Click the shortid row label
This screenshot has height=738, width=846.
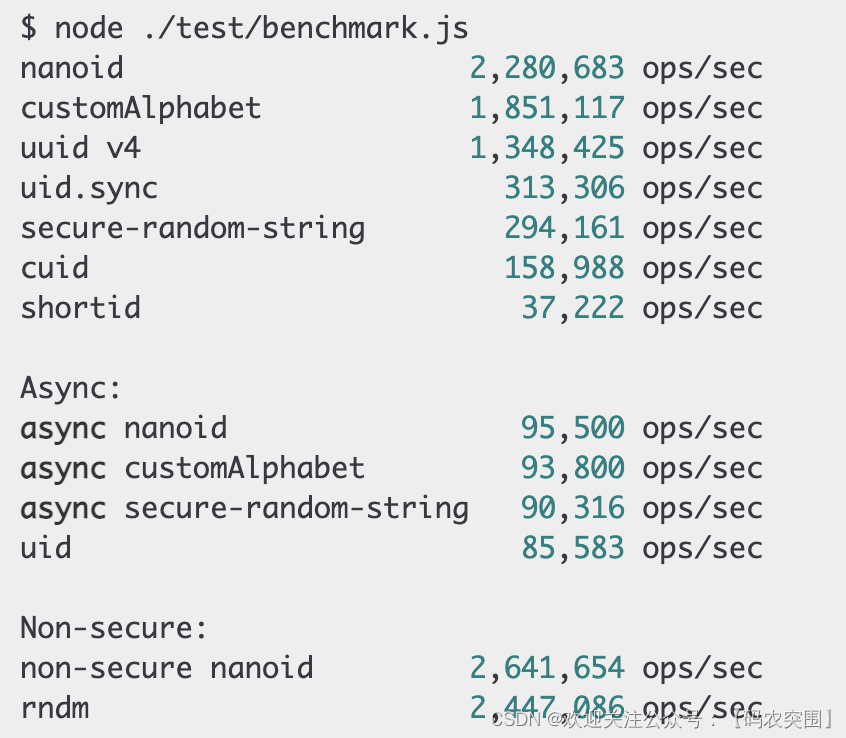coord(81,308)
